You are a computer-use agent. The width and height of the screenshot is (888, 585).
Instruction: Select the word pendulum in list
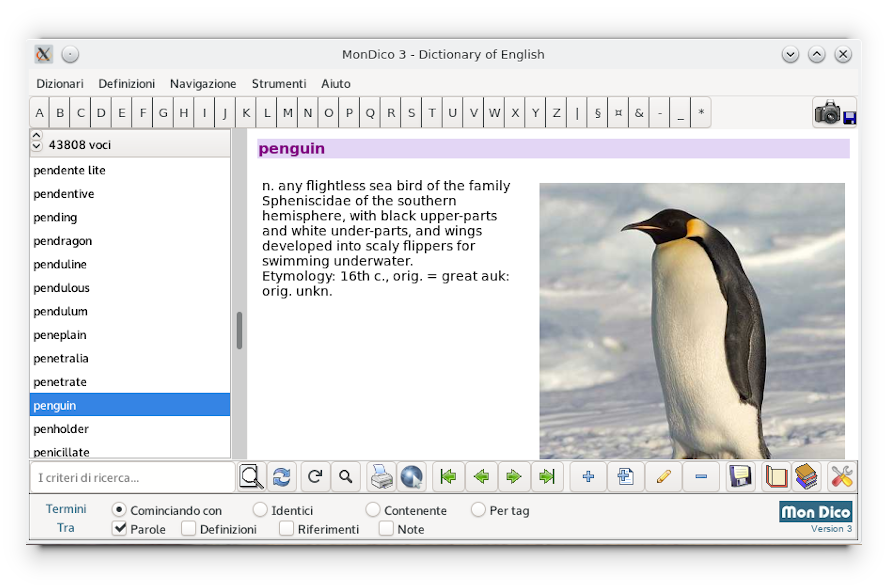pos(130,311)
